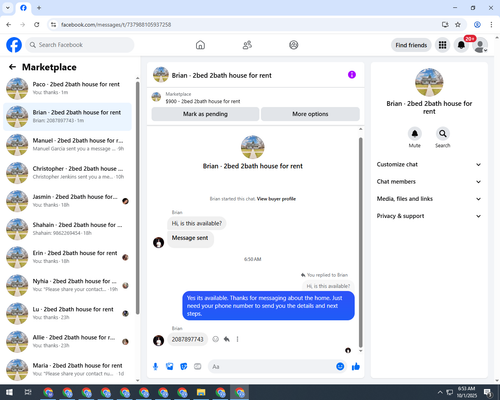Choose a sticker icon in composer
Screen dimensions: 500x400
(184, 367)
